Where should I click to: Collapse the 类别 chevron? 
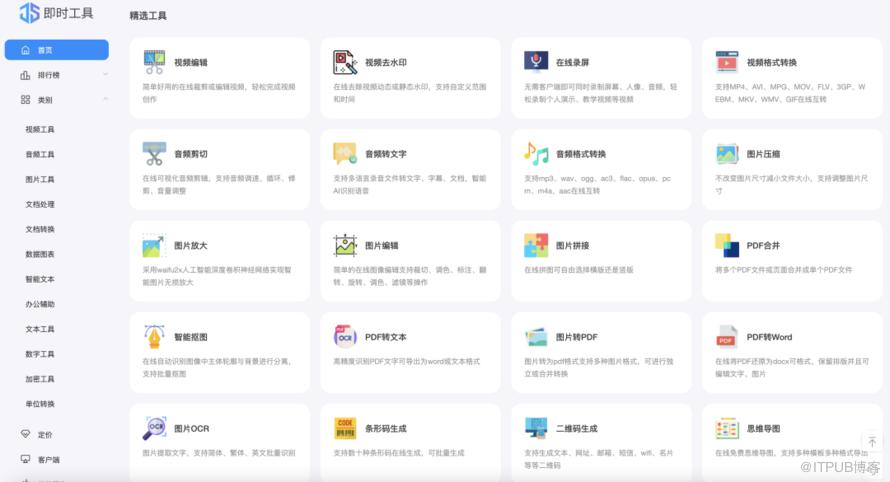click(x=105, y=99)
